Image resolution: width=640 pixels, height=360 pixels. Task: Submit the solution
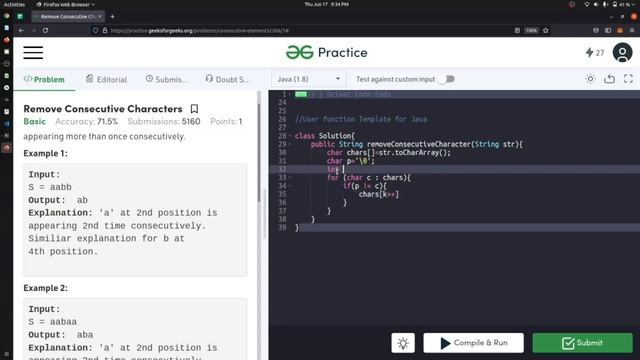[582, 343]
